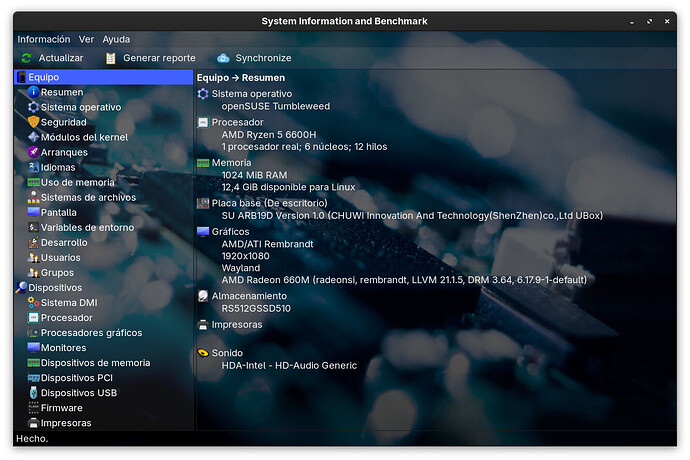Click the Synchronize cloud icon
Screen dimensions: 690x460
(x=223, y=58)
